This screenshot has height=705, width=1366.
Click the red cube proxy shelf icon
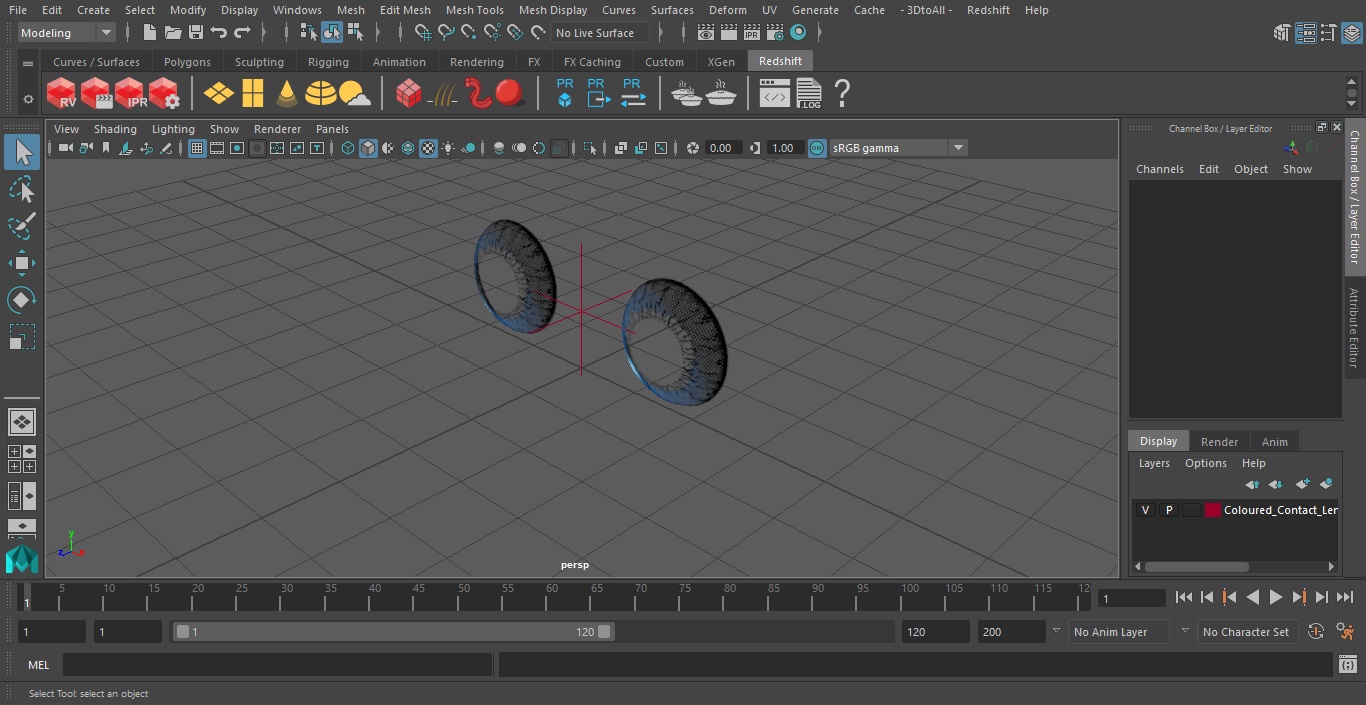(409, 94)
